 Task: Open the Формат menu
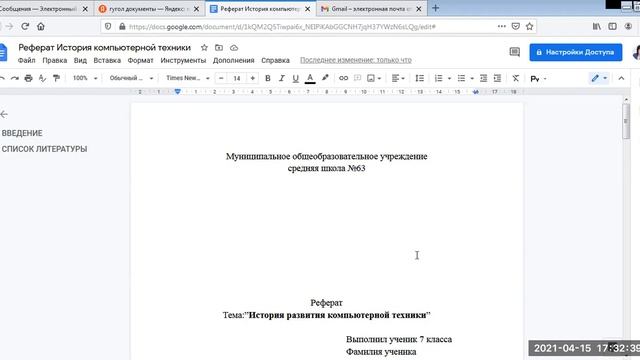tap(140, 60)
